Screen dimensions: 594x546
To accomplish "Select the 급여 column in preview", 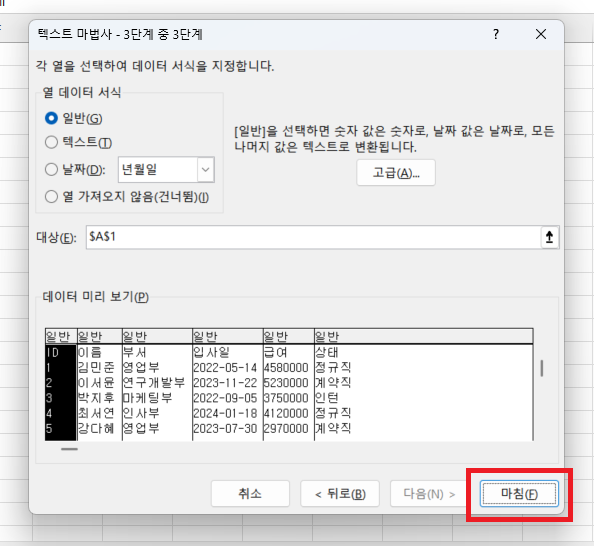I will click(x=275, y=352).
